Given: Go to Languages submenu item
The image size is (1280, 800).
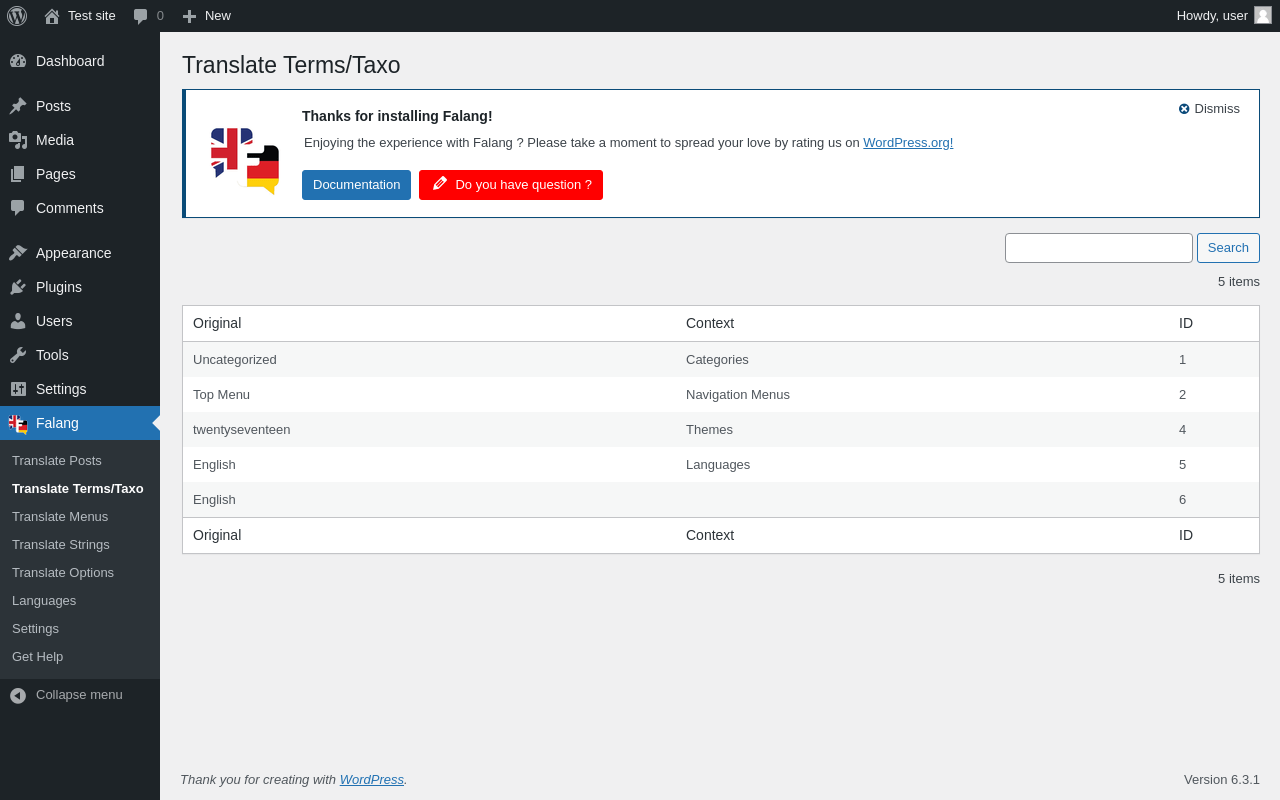Looking at the screenshot, I should coord(44,601).
